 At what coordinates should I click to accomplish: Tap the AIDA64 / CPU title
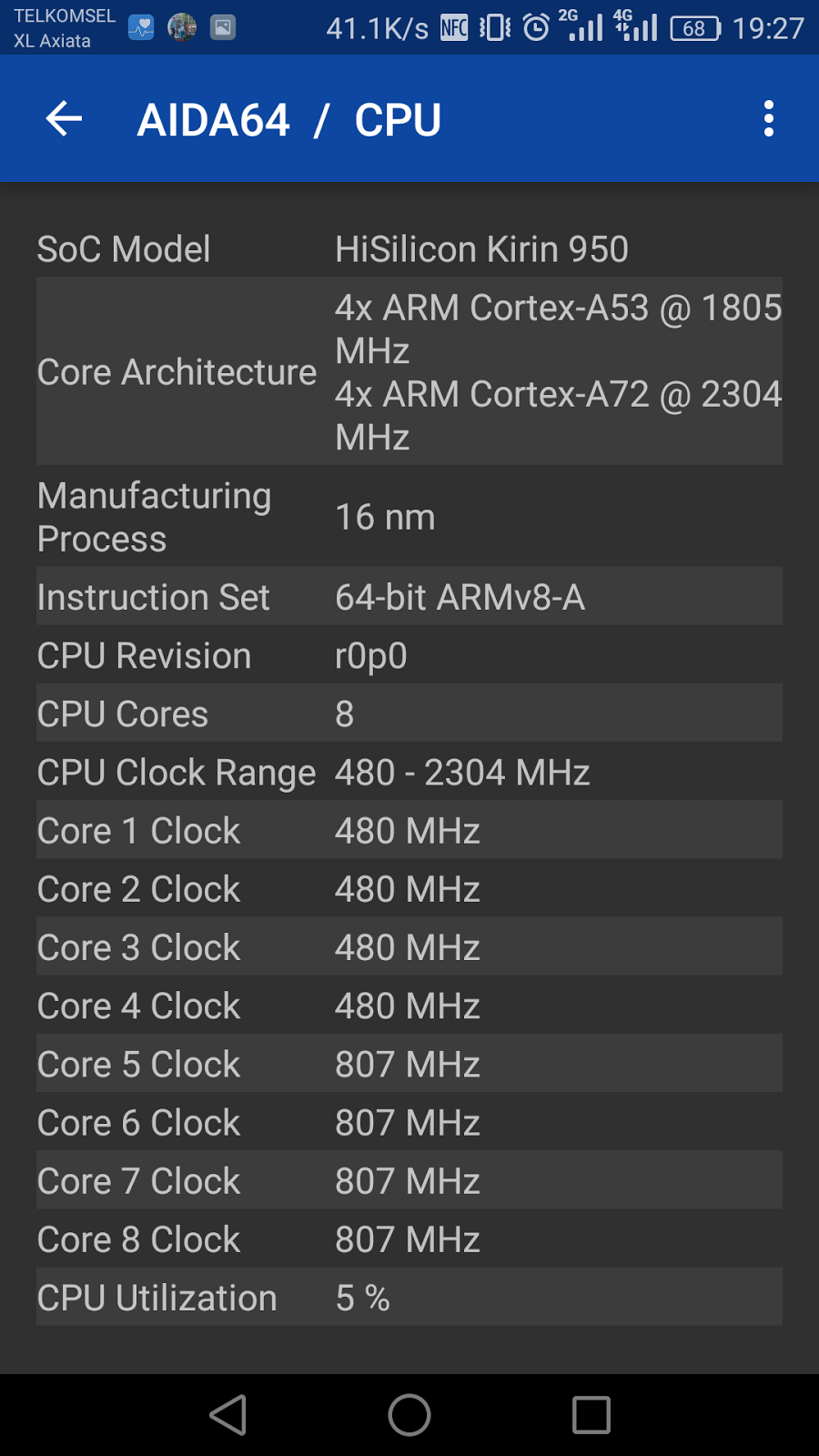[x=289, y=120]
